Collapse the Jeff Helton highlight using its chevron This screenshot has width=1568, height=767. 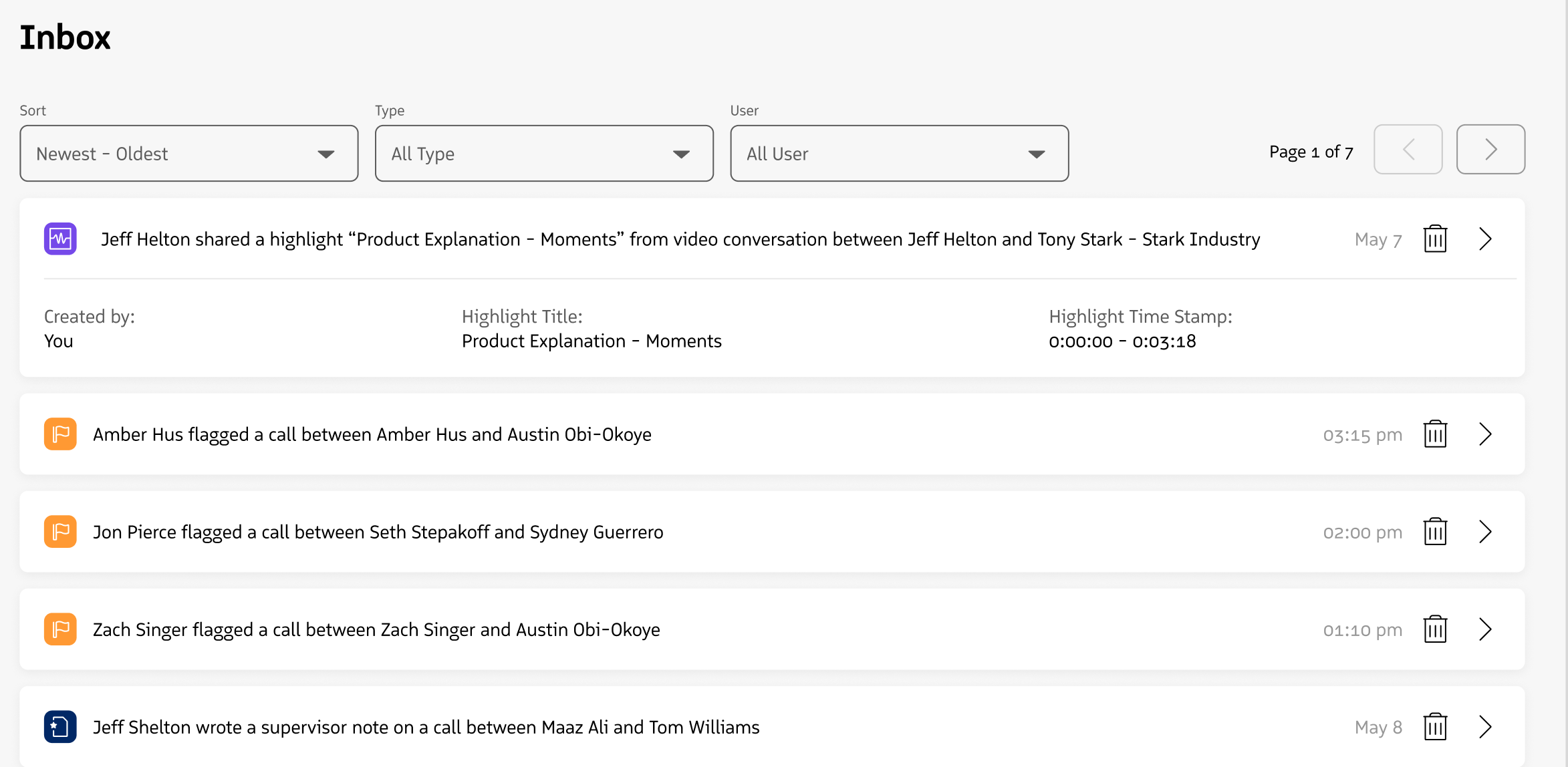pos(1485,239)
